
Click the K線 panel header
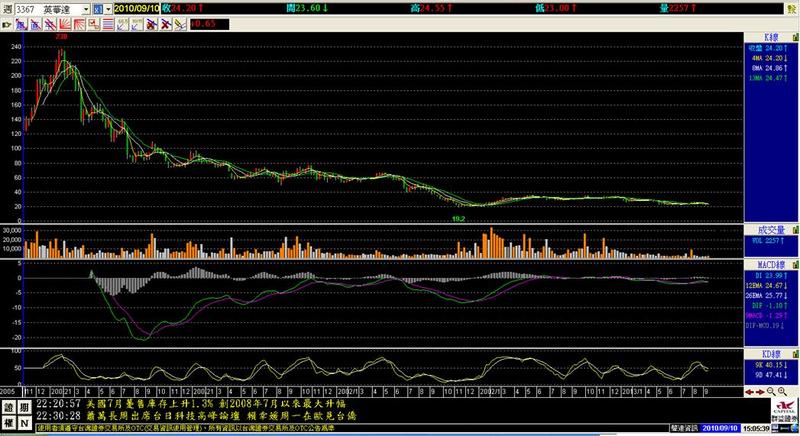pos(771,37)
